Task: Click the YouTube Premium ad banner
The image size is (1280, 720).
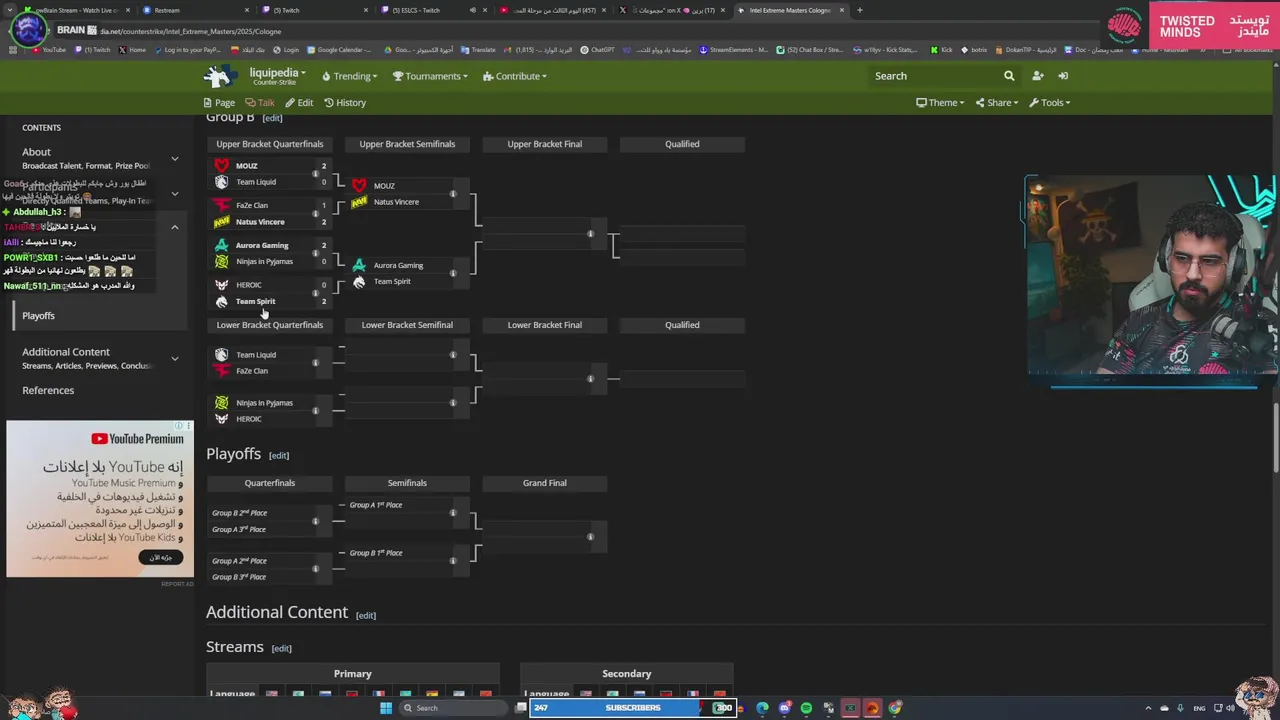Action: coord(100,499)
